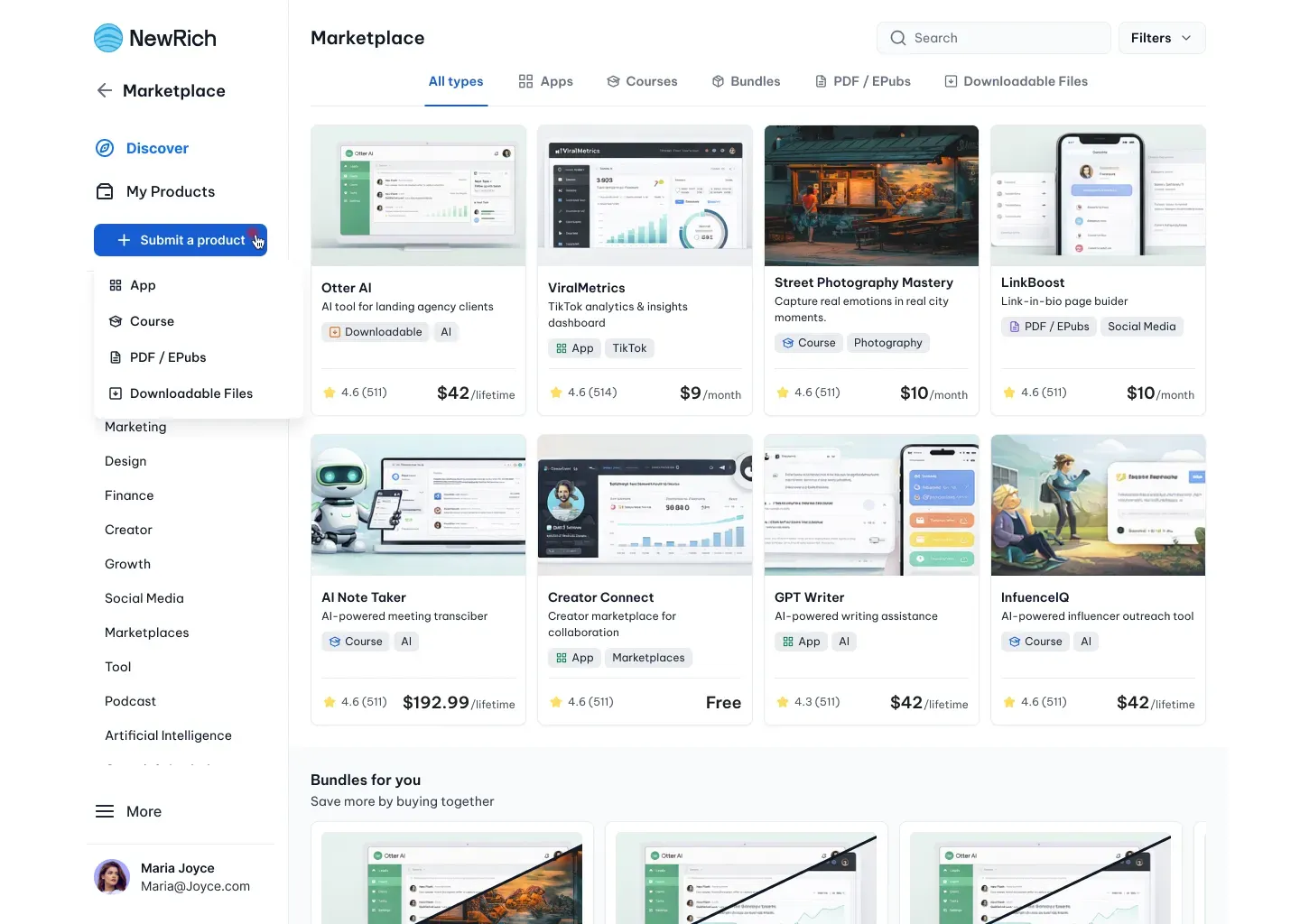The width and height of the screenshot is (1300, 924).
Task: Open Discover compass icon
Action: coord(105,148)
